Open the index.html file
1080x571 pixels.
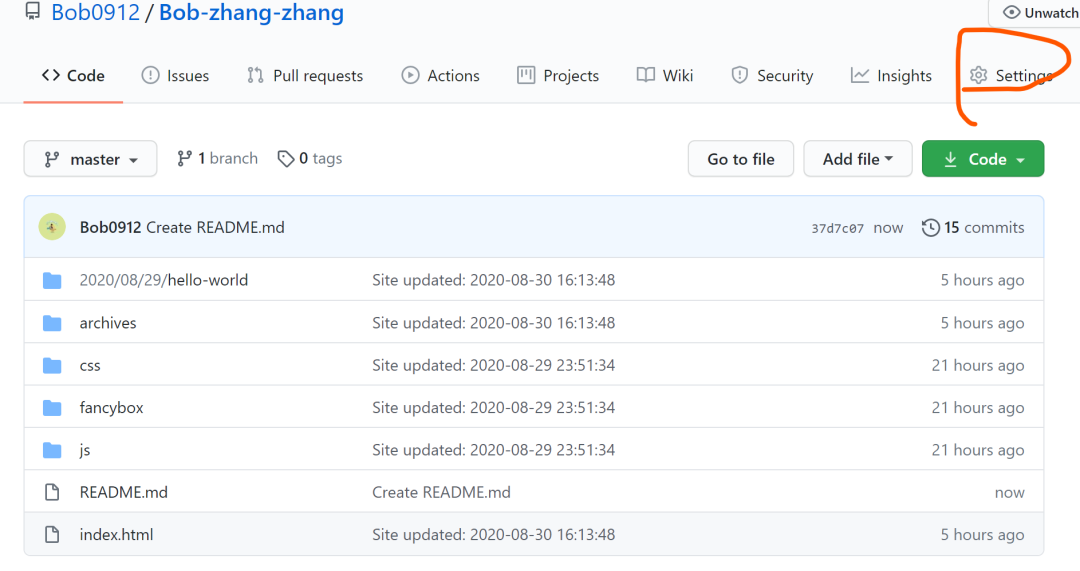click(116, 534)
